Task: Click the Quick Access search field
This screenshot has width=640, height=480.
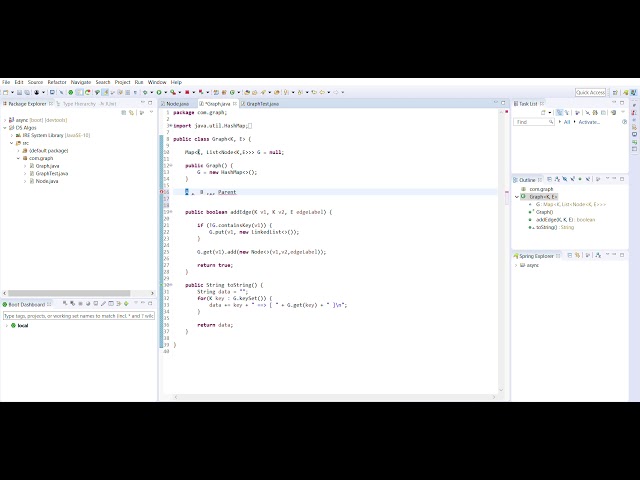Action: click(590, 93)
